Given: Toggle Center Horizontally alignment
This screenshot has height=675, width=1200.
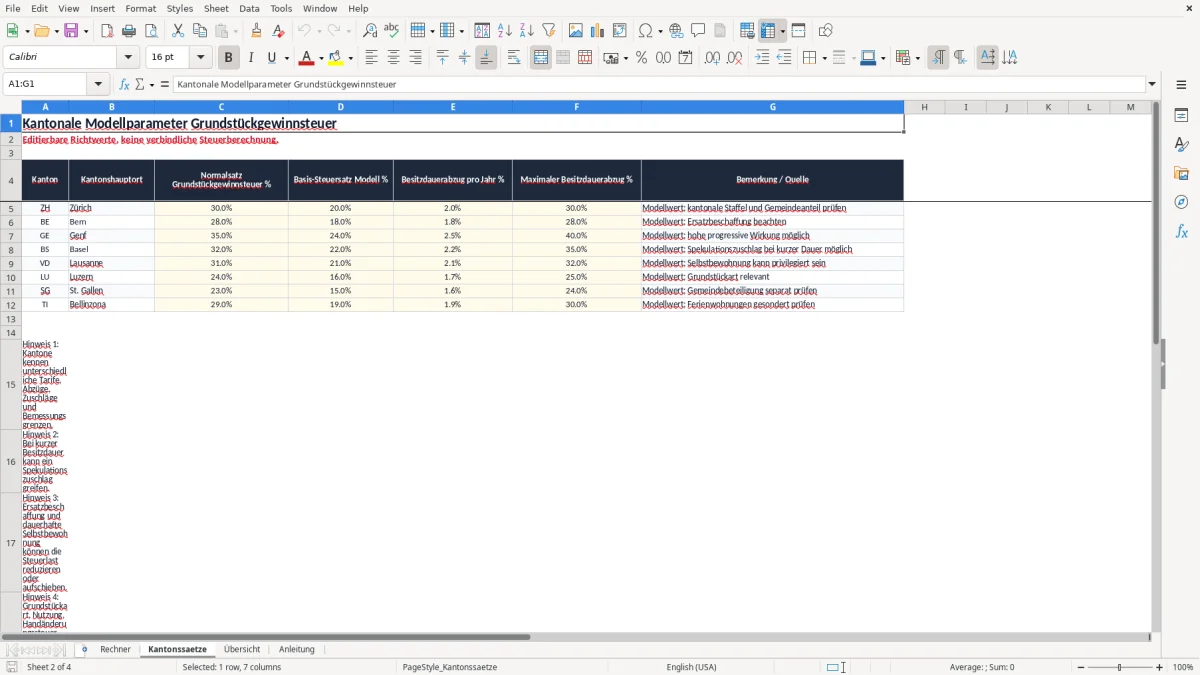Looking at the screenshot, I should 393,58.
